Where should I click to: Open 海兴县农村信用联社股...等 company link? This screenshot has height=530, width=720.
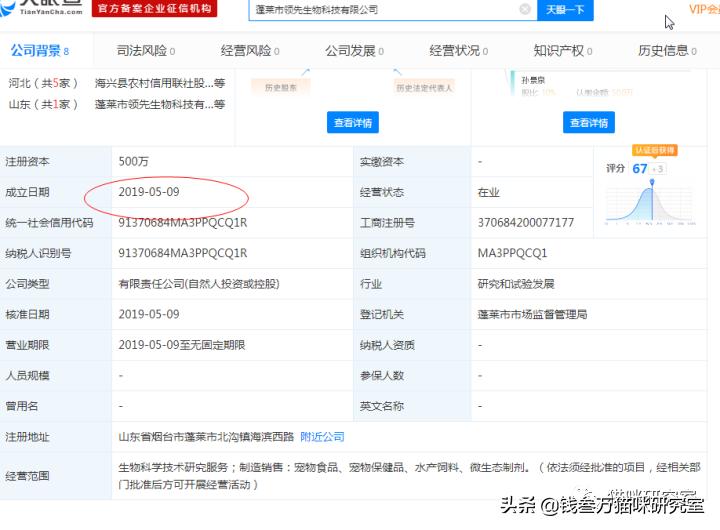pyautogui.click(x=160, y=83)
